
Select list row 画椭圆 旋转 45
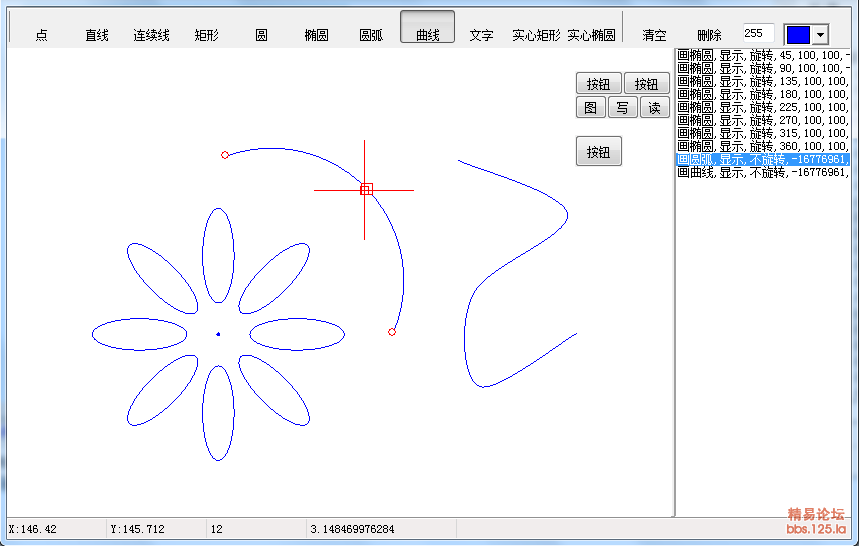pos(763,55)
